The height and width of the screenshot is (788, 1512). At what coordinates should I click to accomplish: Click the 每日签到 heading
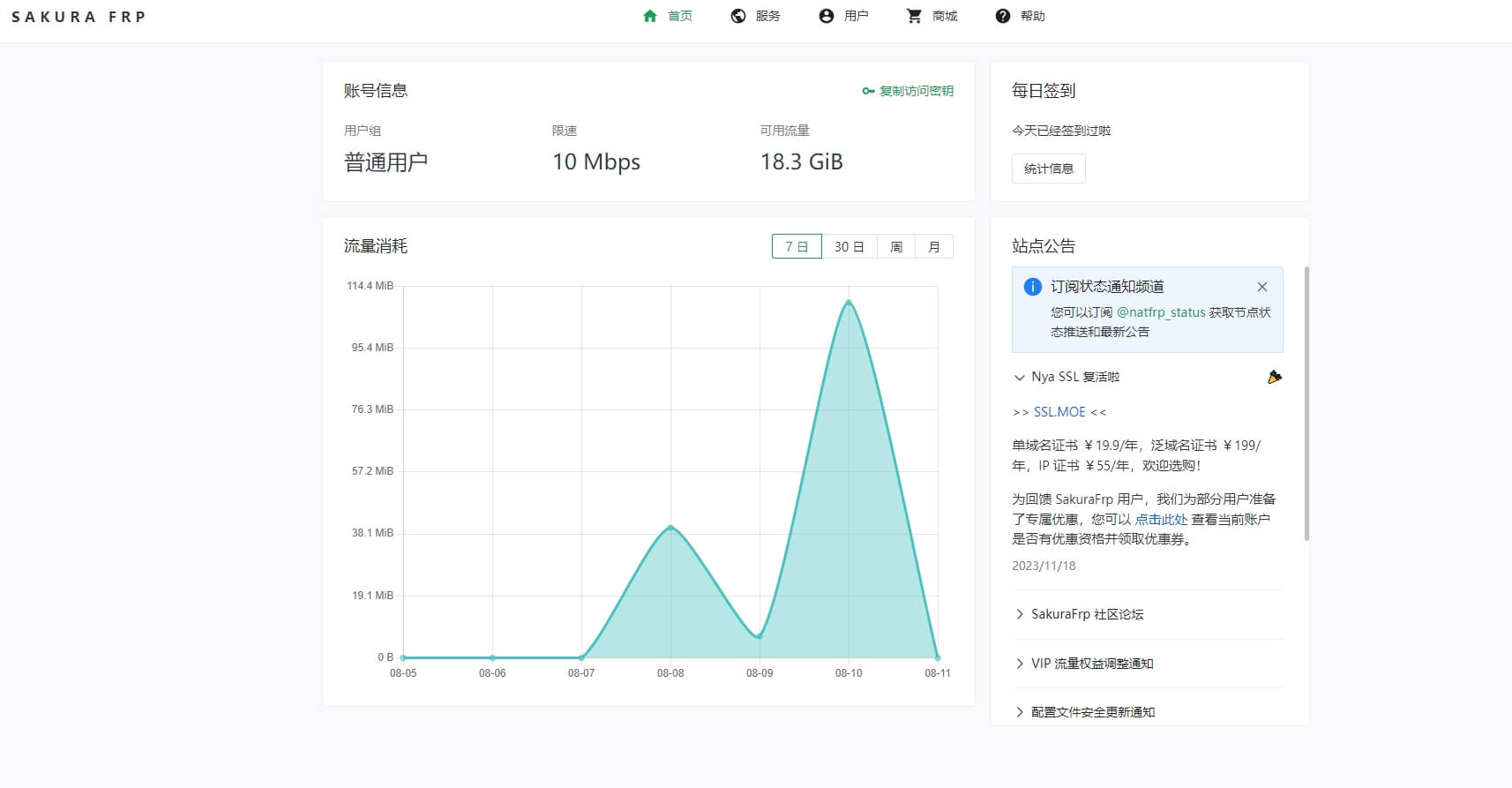click(x=1044, y=91)
